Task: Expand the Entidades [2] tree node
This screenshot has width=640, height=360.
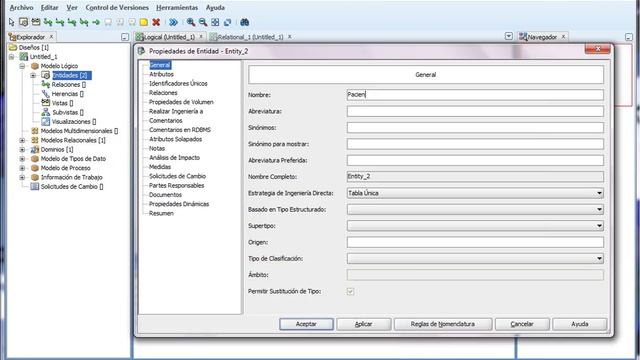Action: [x=33, y=75]
